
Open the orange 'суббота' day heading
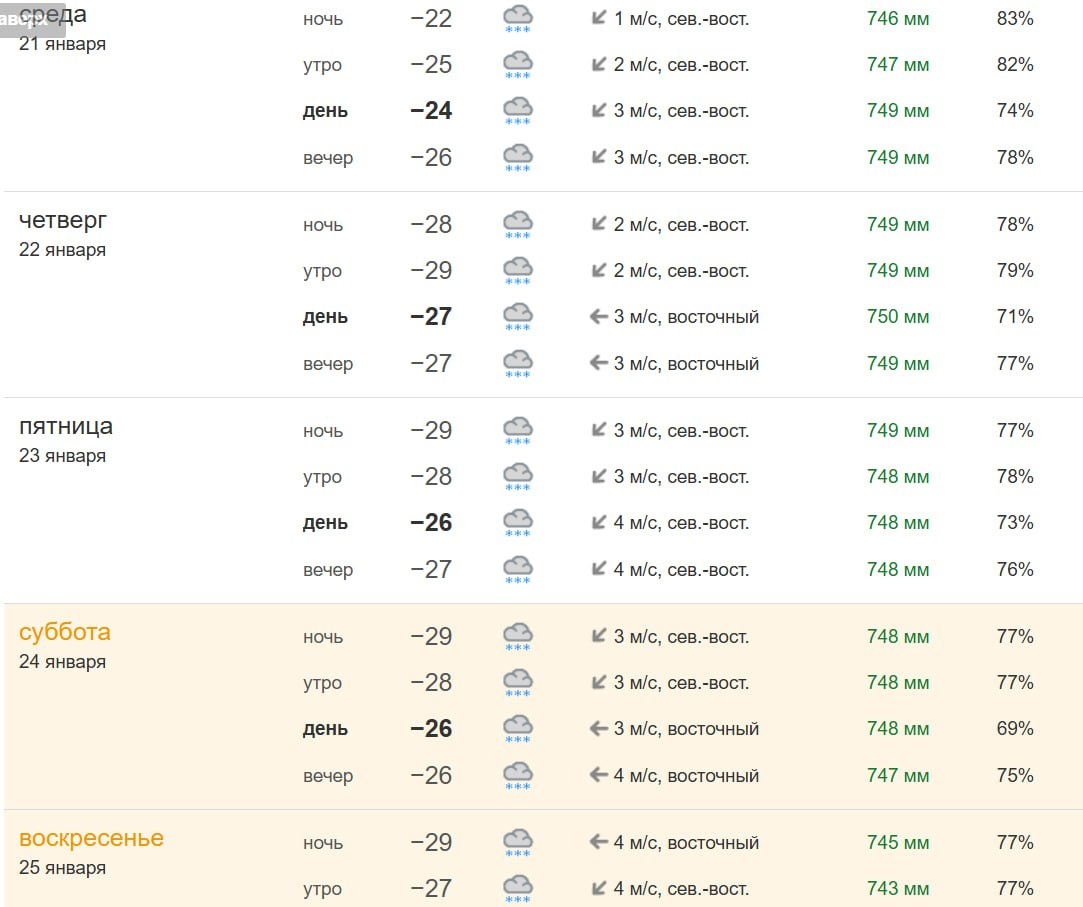64,632
